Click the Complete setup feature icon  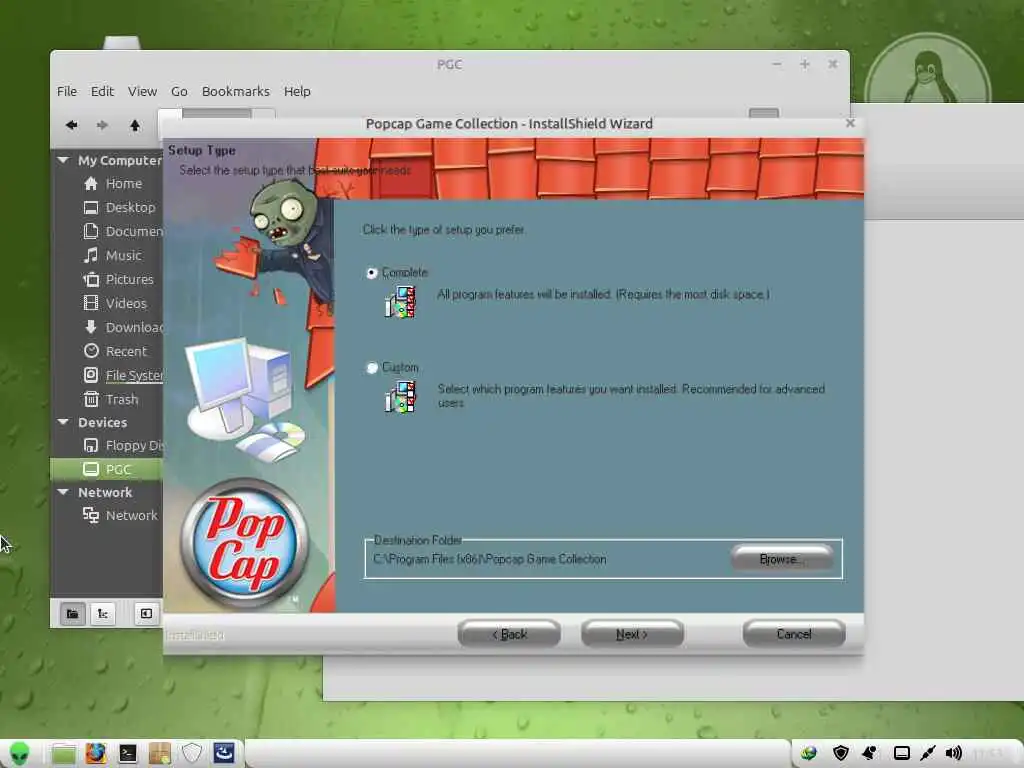[x=400, y=302]
